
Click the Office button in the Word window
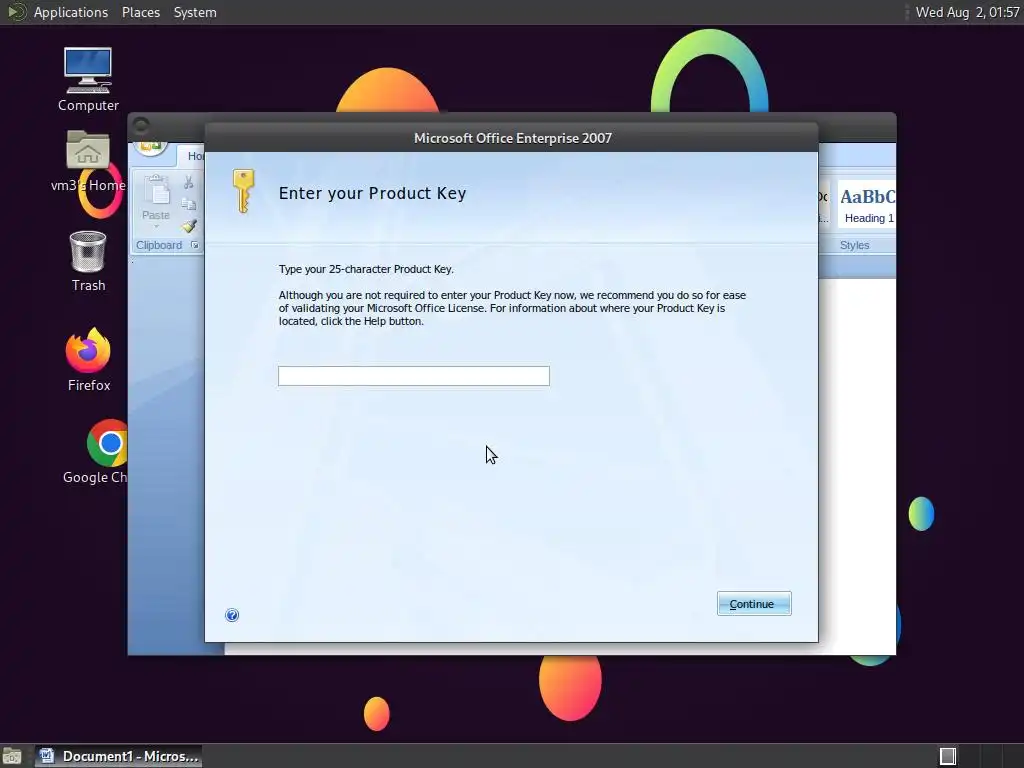tap(151, 147)
